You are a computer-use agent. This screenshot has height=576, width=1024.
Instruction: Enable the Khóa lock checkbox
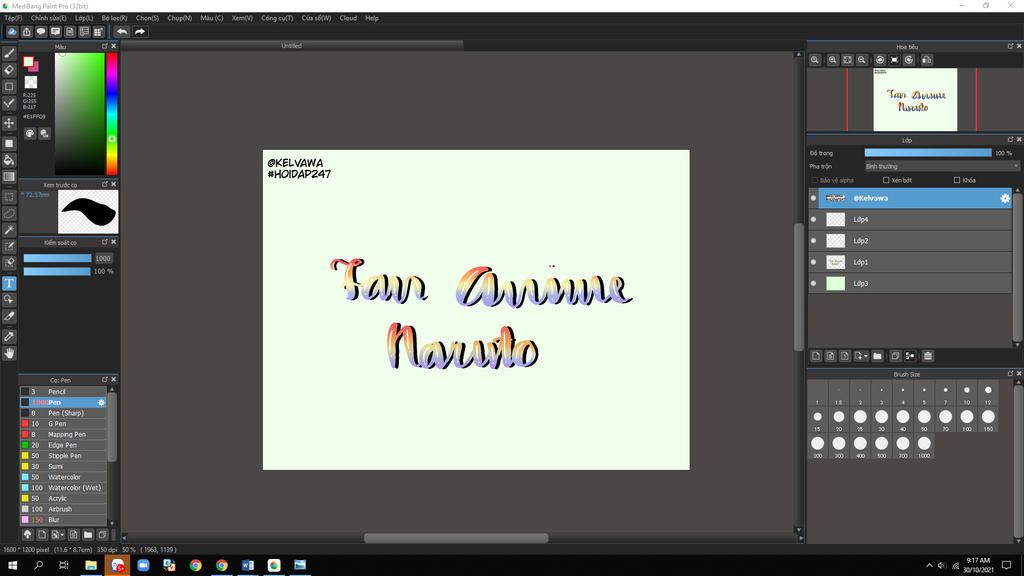click(x=957, y=180)
